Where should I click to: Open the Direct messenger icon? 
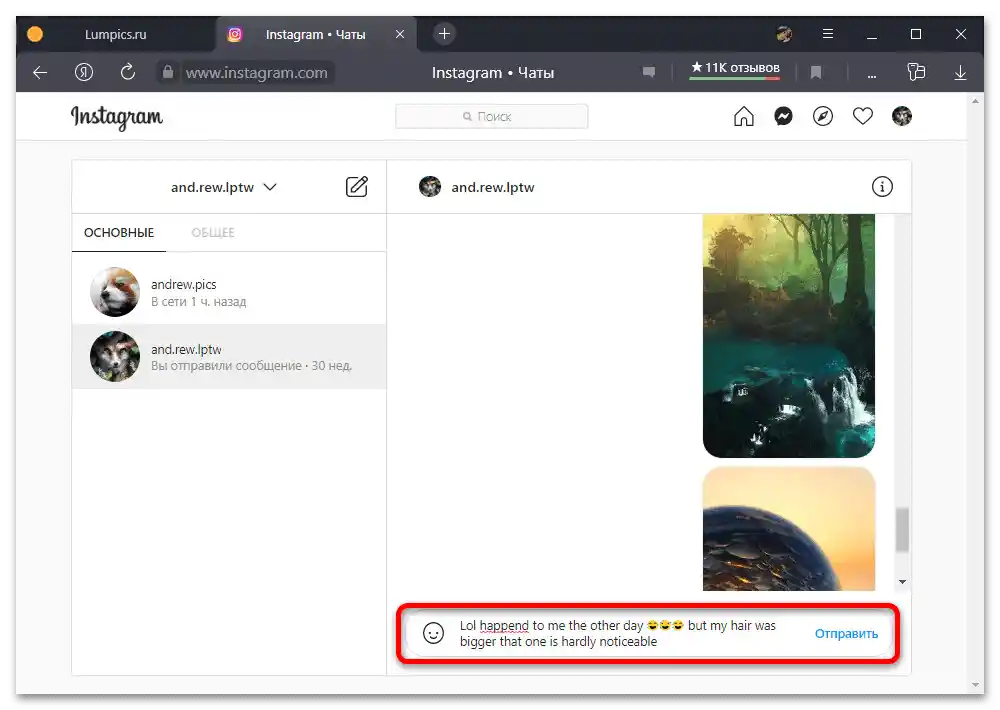tap(783, 117)
